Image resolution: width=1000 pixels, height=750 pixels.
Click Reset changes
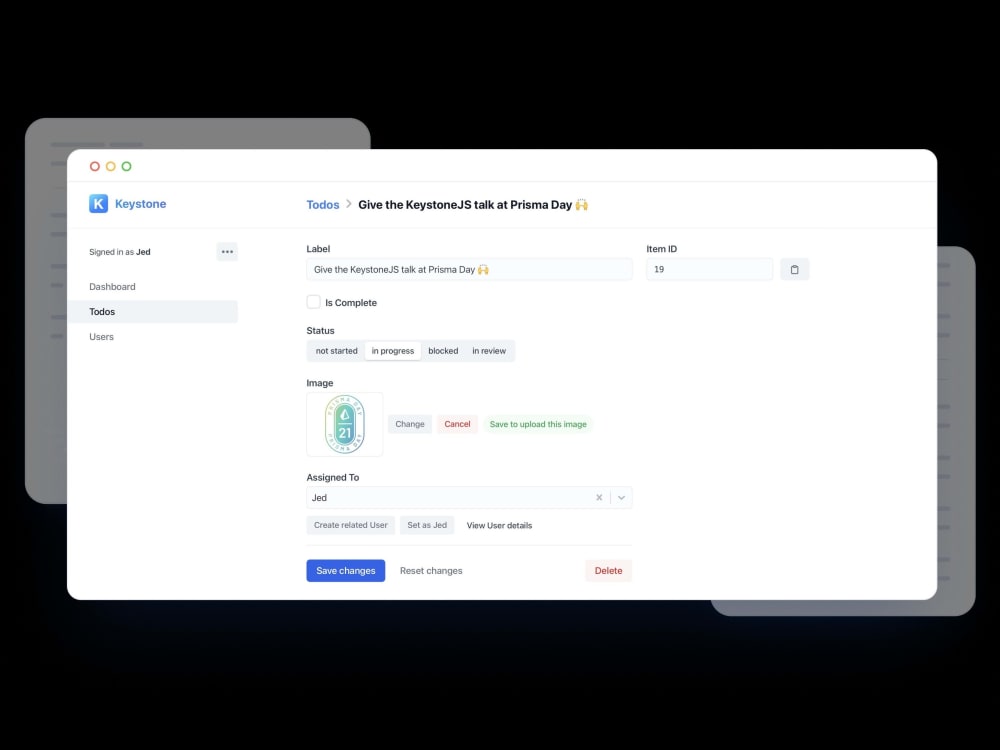coord(430,570)
